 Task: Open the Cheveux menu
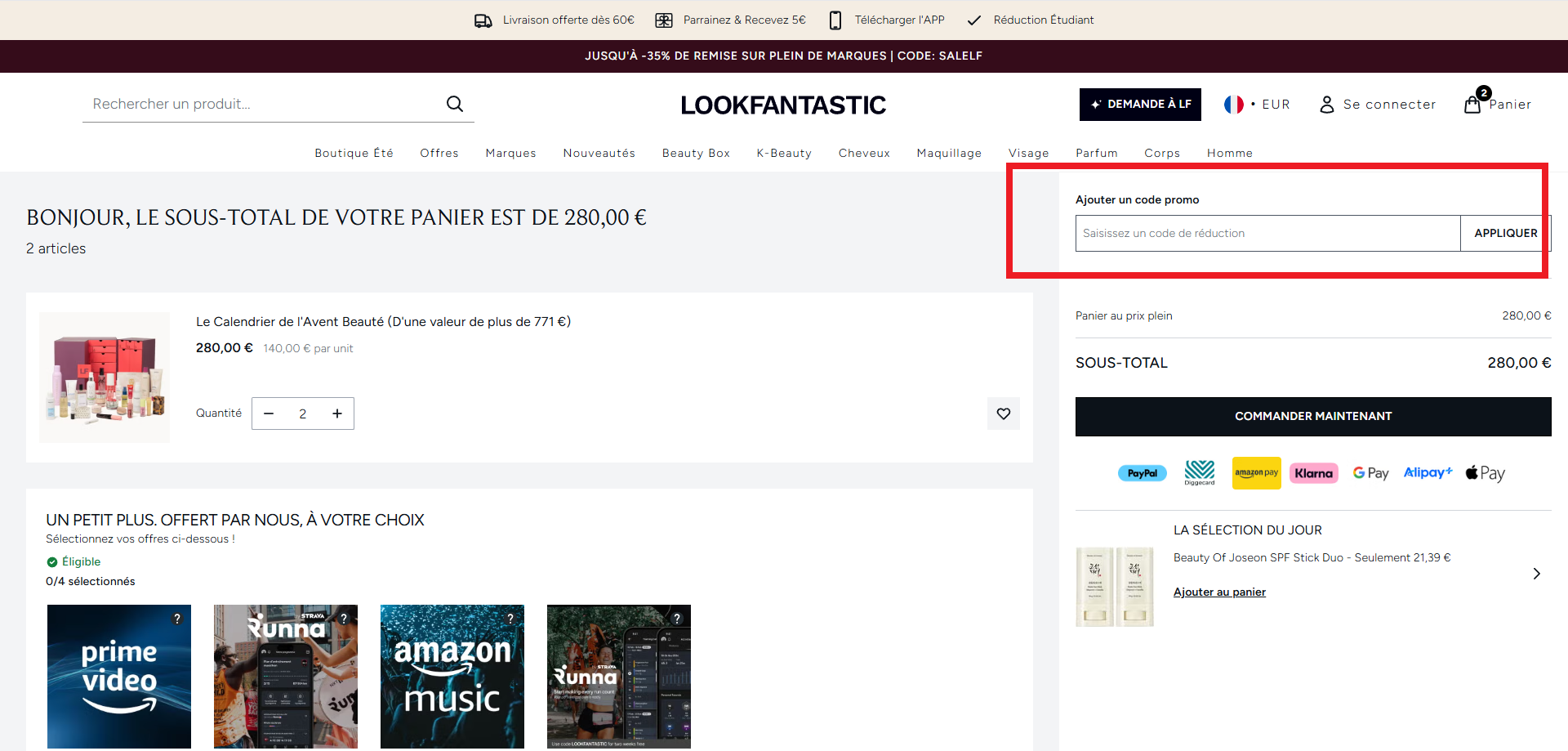(x=865, y=153)
